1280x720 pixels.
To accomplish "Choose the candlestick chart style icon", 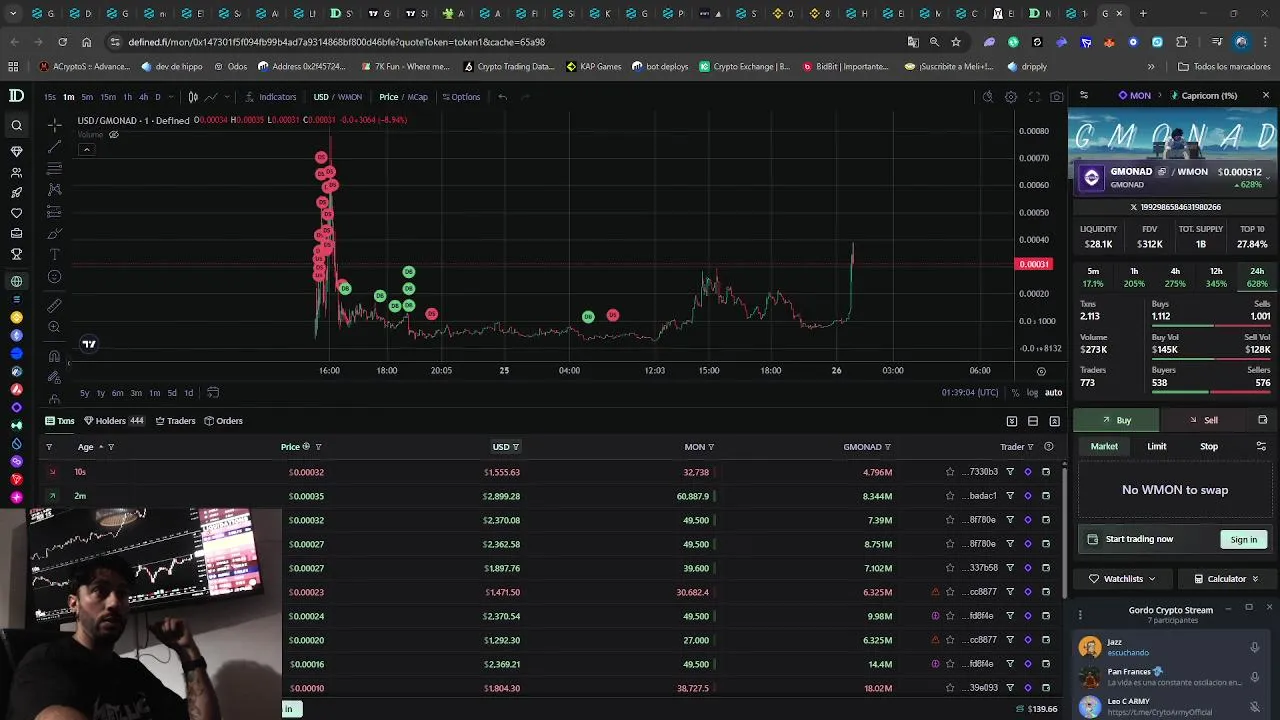I will pyautogui.click(x=193, y=97).
